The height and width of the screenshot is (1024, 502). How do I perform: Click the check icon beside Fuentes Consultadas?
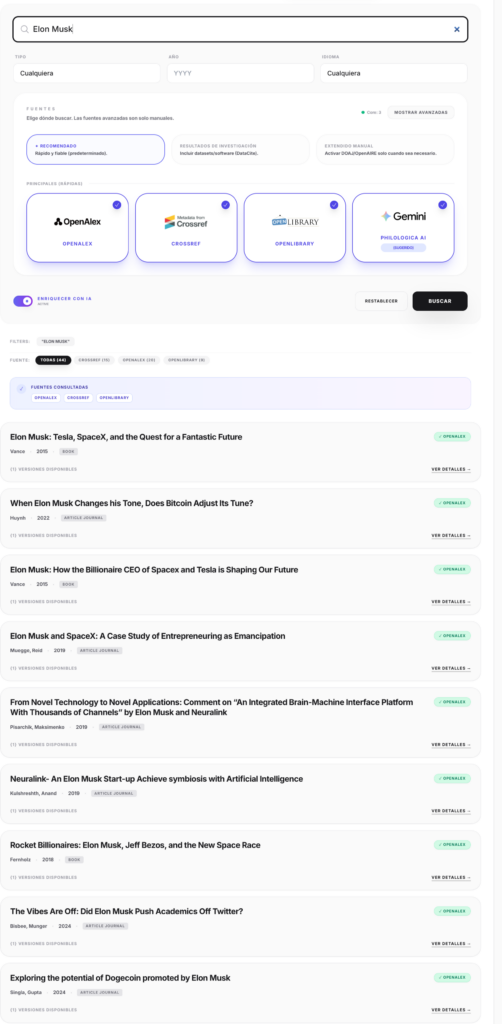pyautogui.click(x=22, y=389)
